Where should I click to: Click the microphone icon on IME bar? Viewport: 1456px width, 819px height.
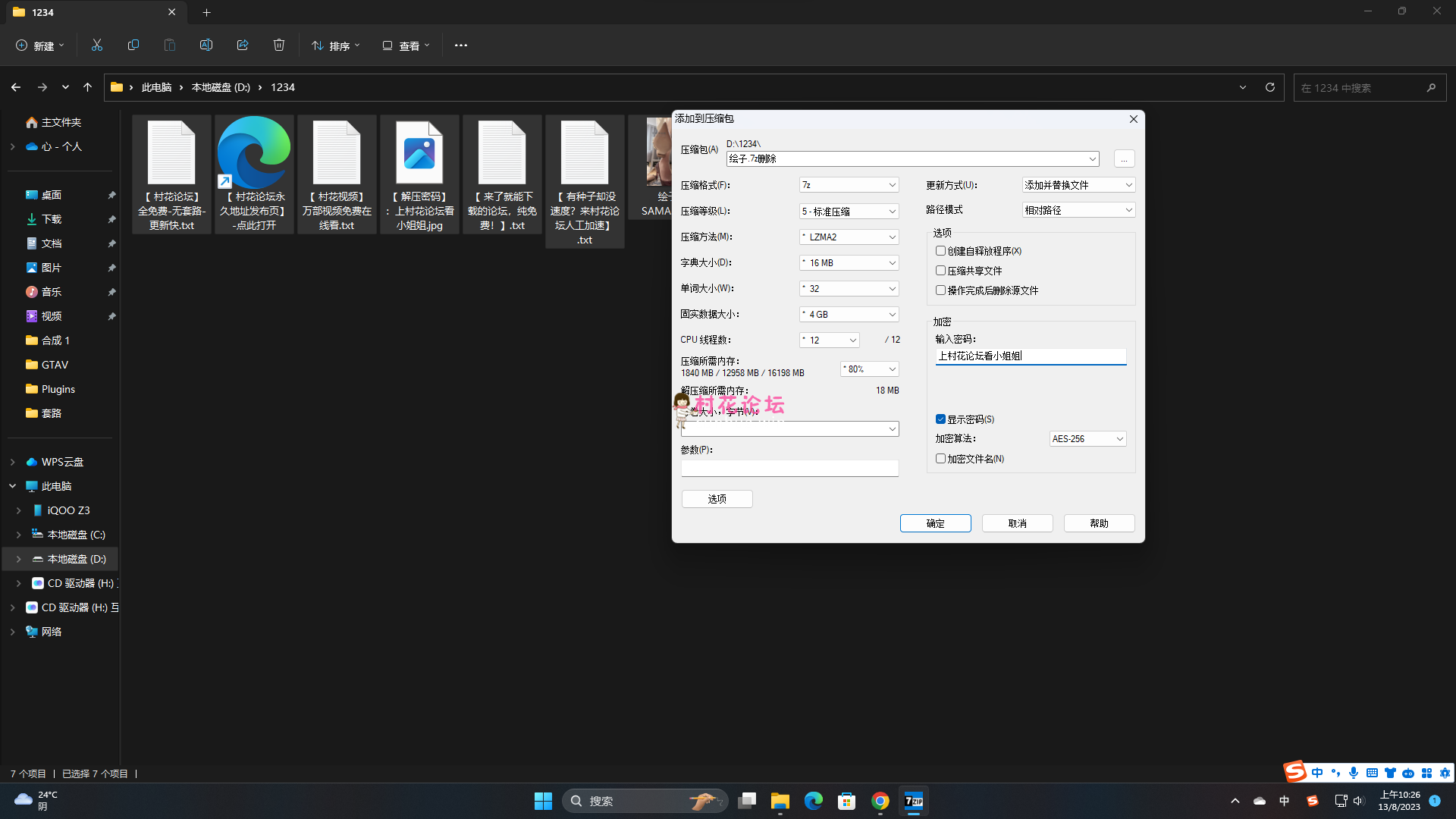[1354, 773]
